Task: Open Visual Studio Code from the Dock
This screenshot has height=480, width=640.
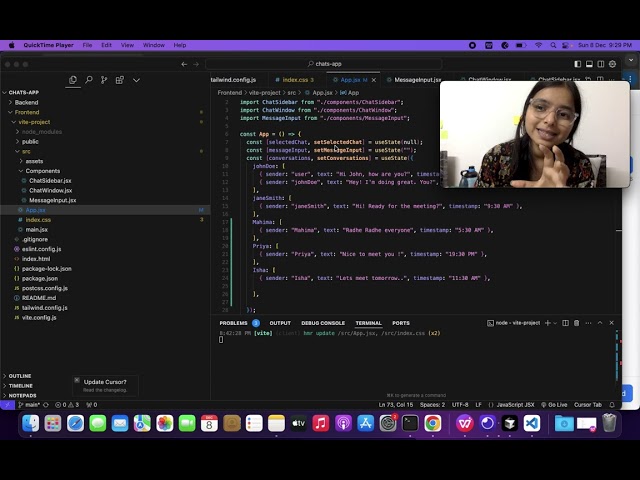Action: [531, 423]
